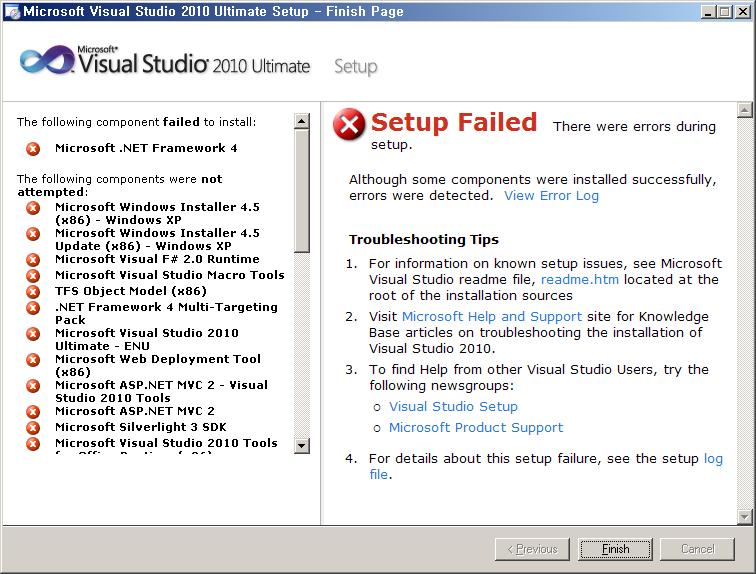The image size is (756, 574).
Task: Visit the Microsoft Help and Support link
Action: [x=492, y=317]
